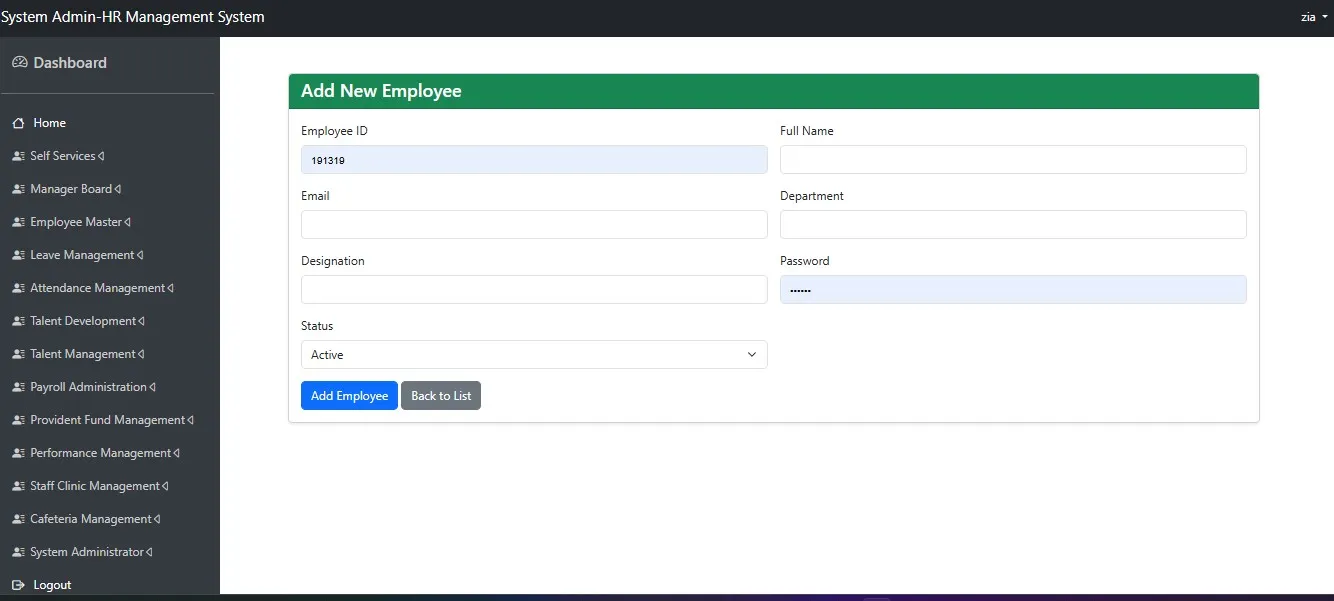
Task: Select the Attendance Management menu label
Action: 98,288
